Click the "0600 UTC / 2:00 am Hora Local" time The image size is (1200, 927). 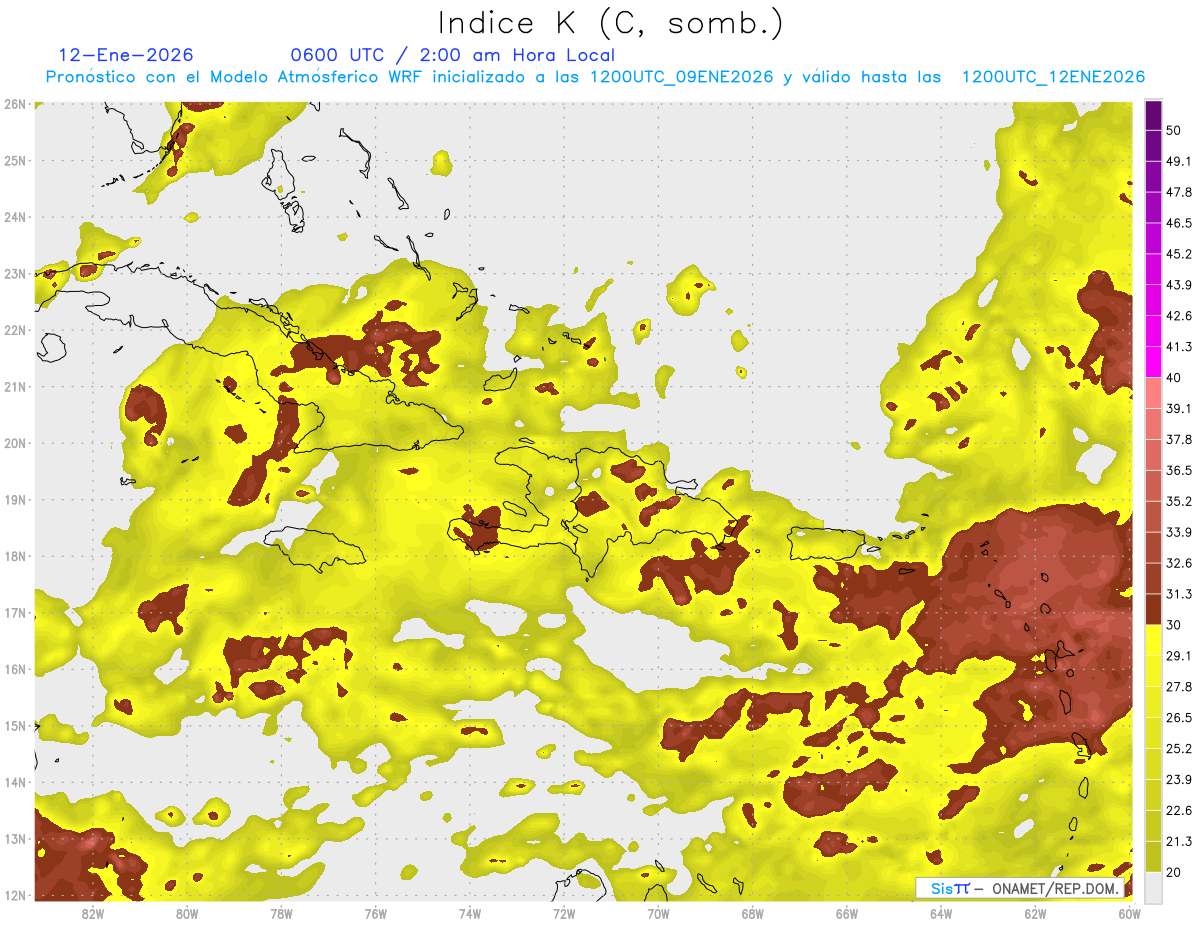point(452,55)
